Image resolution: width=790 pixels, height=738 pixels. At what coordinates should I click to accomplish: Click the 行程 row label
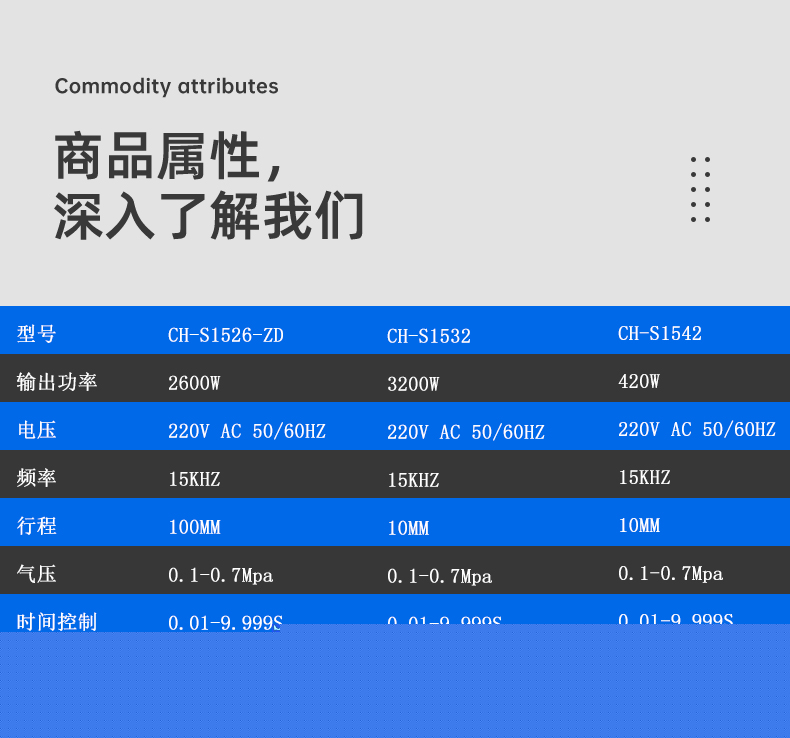point(36,526)
